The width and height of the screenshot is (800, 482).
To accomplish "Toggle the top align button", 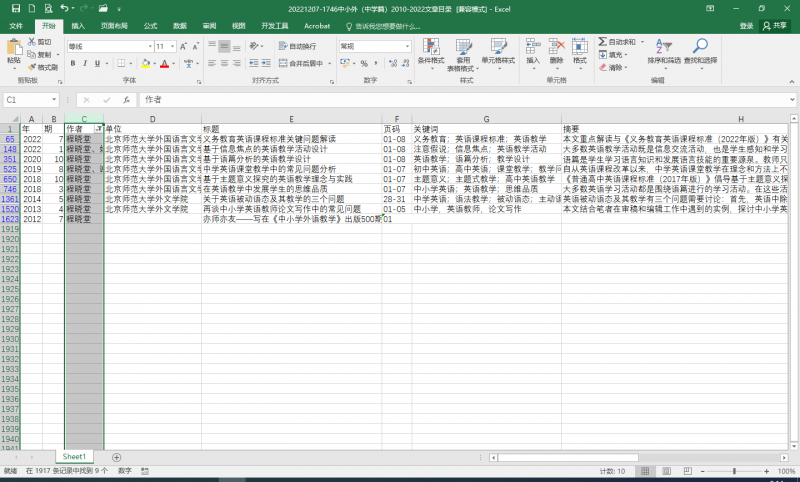I will [212, 46].
